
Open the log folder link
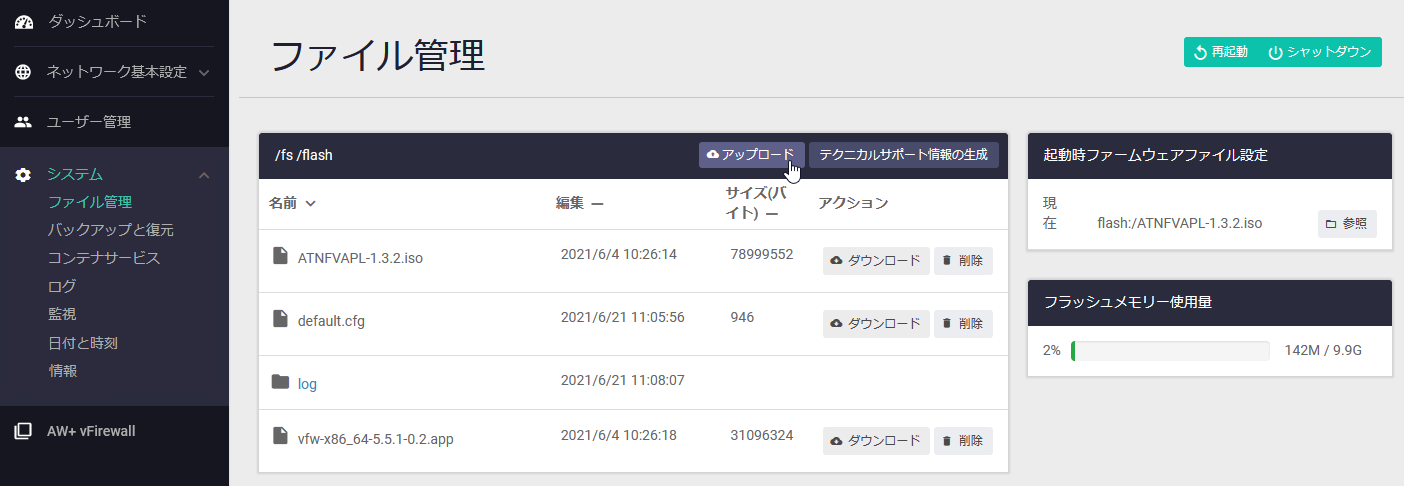[307, 384]
